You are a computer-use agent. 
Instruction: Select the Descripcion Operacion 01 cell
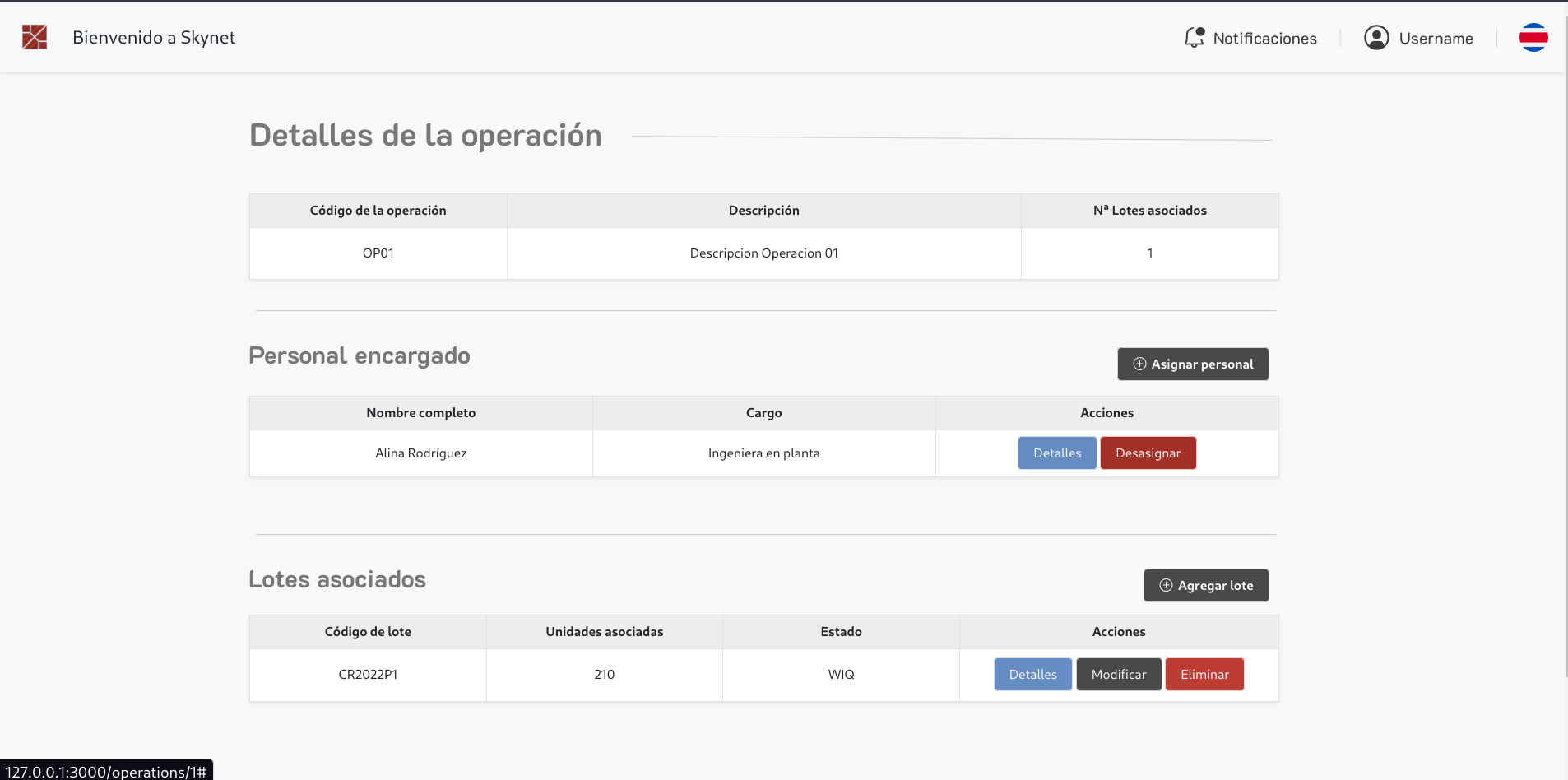pos(764,253)
